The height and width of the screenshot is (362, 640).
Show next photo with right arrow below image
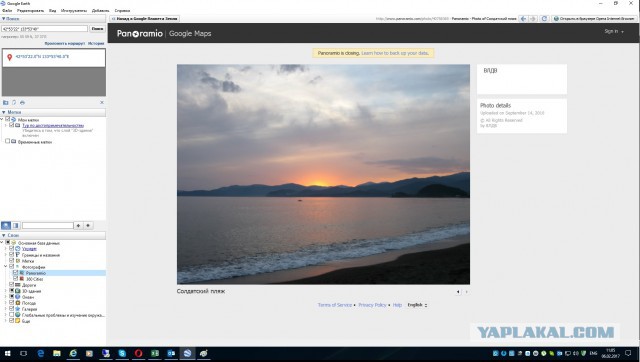click(467, 292)
